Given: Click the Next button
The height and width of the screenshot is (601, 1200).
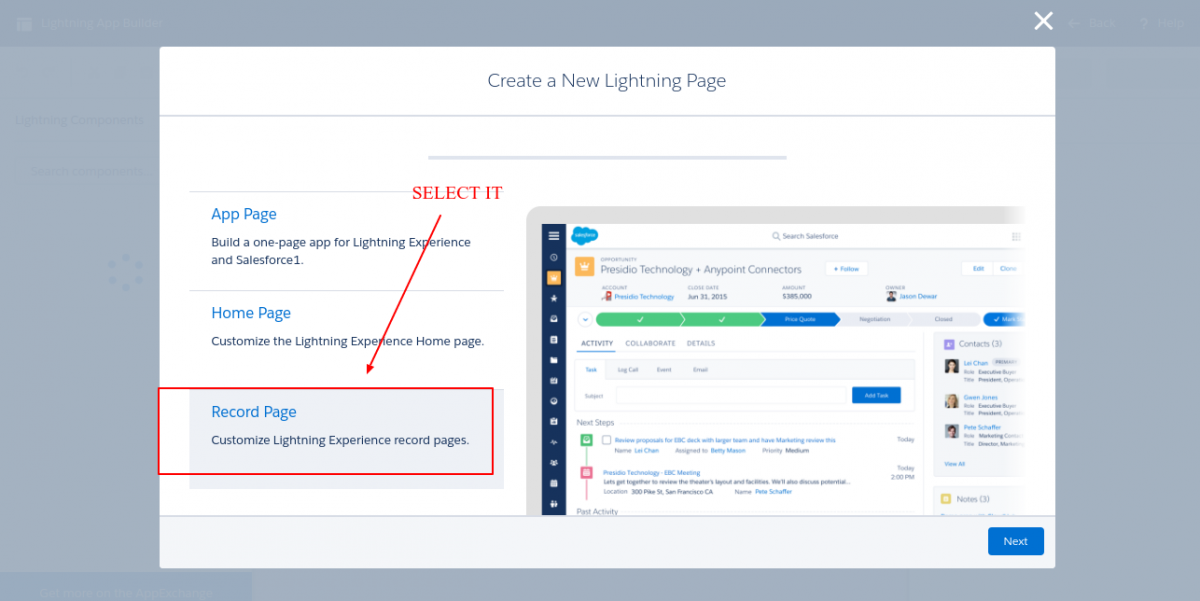Looking at the screenshot, I should (1016, 541).
